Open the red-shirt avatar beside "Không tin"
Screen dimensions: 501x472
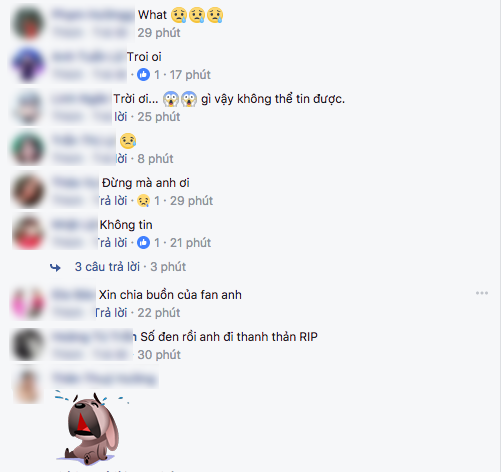pyautogui.click(x=28, y=233)
